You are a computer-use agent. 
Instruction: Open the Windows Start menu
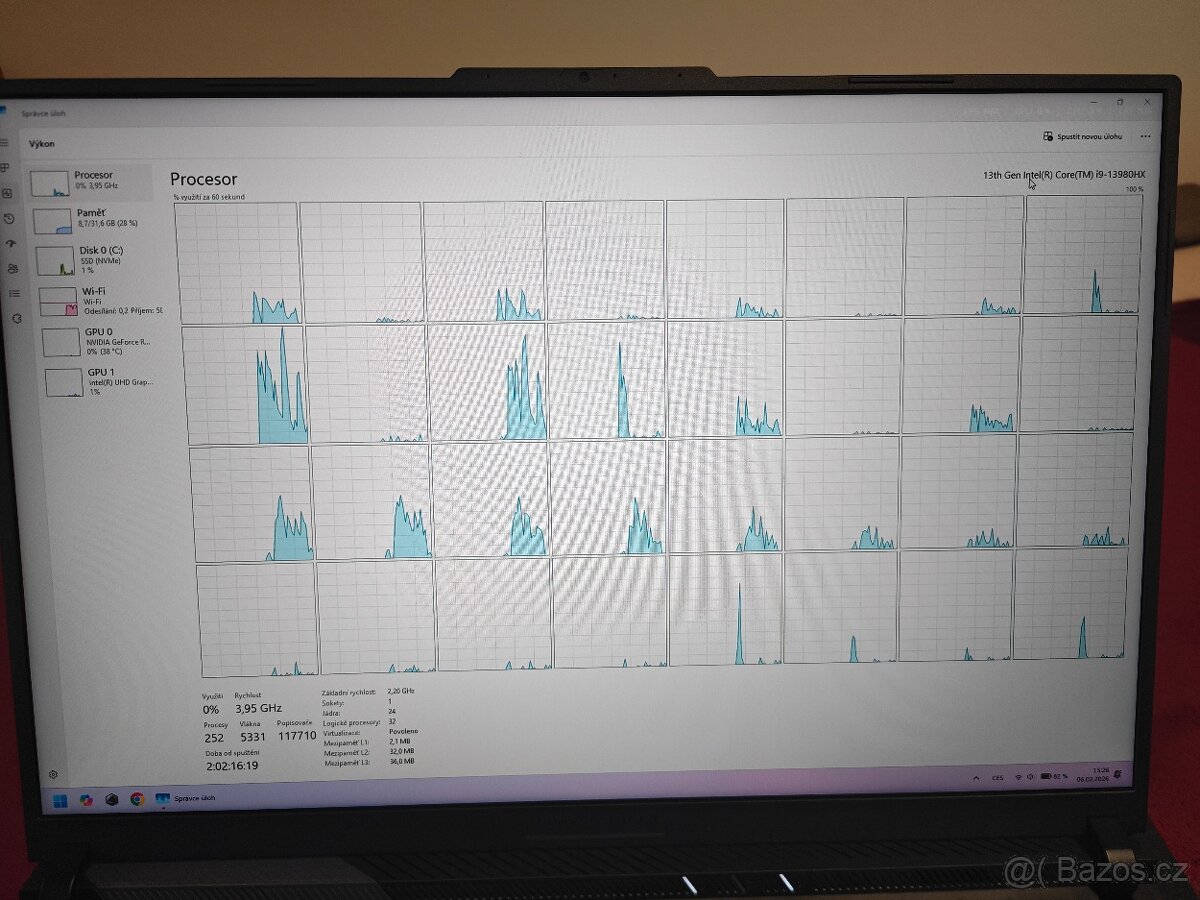[59, 799]
